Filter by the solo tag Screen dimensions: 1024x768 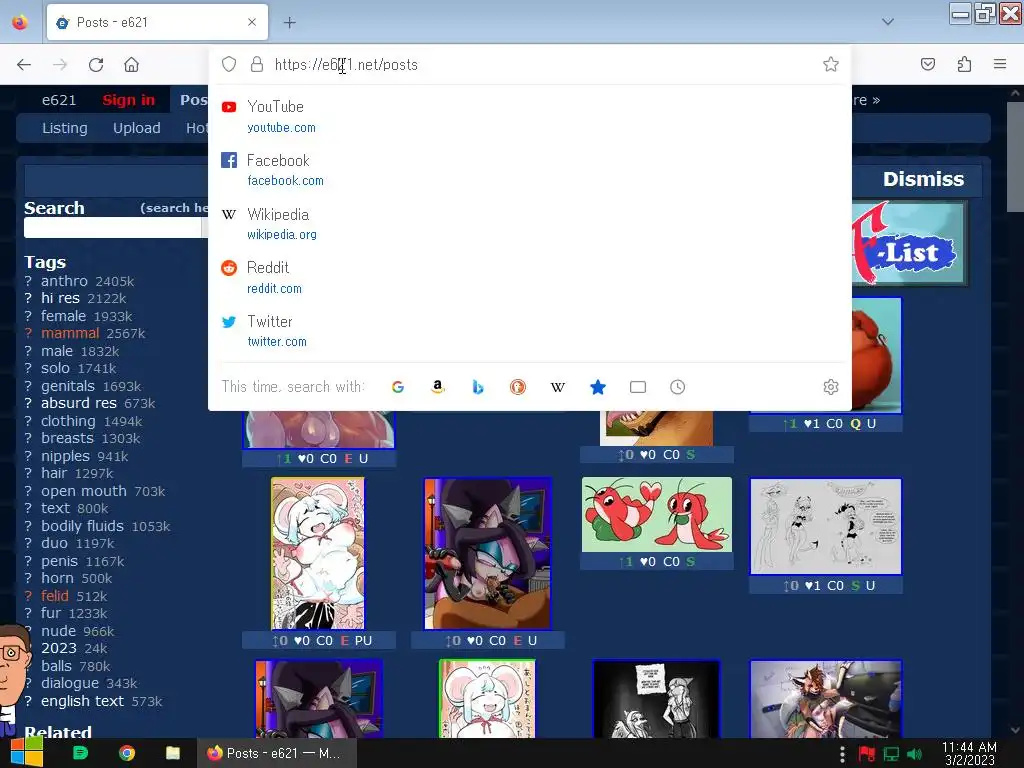click(x=55, y=368)
